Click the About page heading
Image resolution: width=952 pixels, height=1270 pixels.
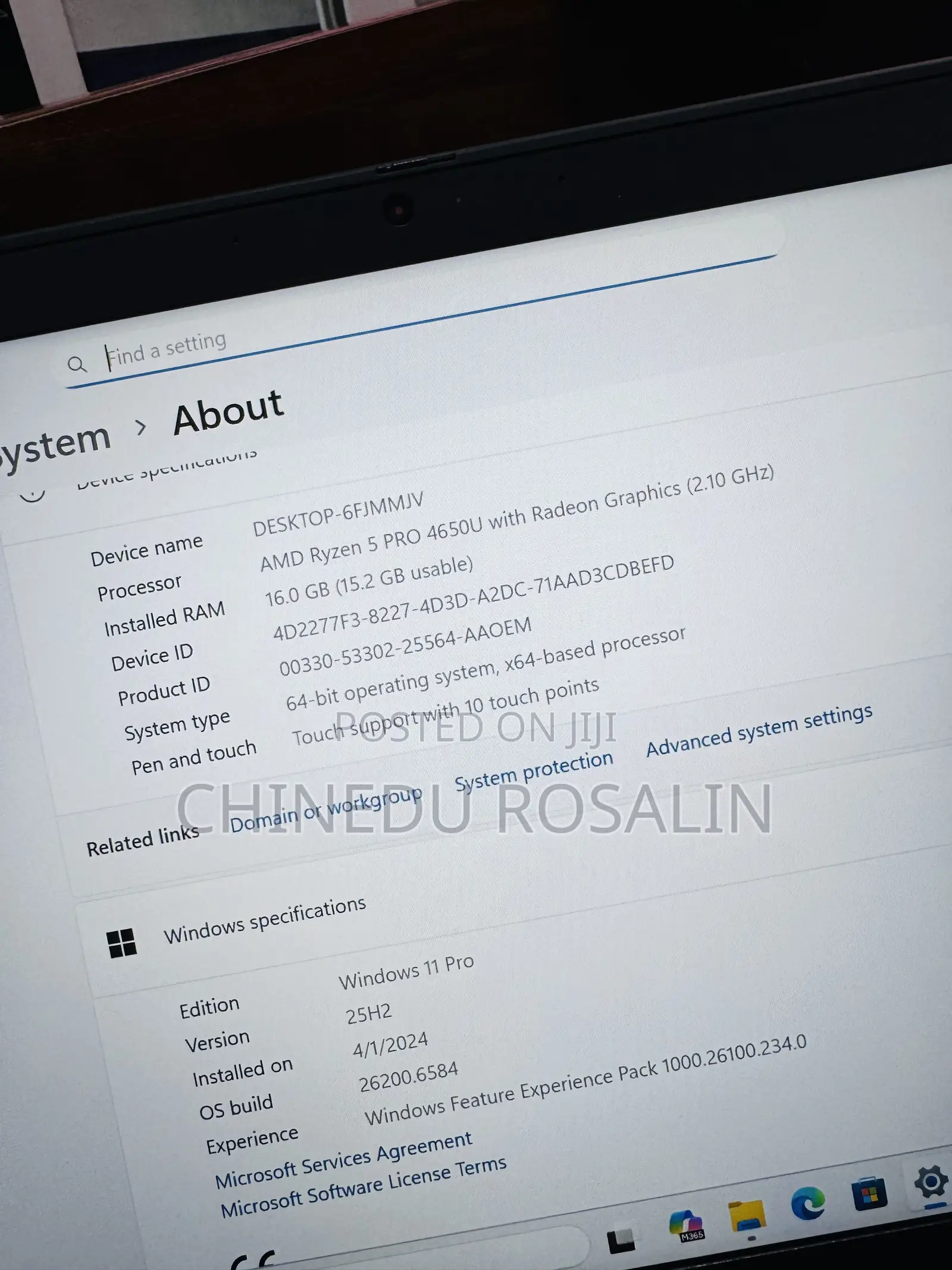click(x=228, y=412)
